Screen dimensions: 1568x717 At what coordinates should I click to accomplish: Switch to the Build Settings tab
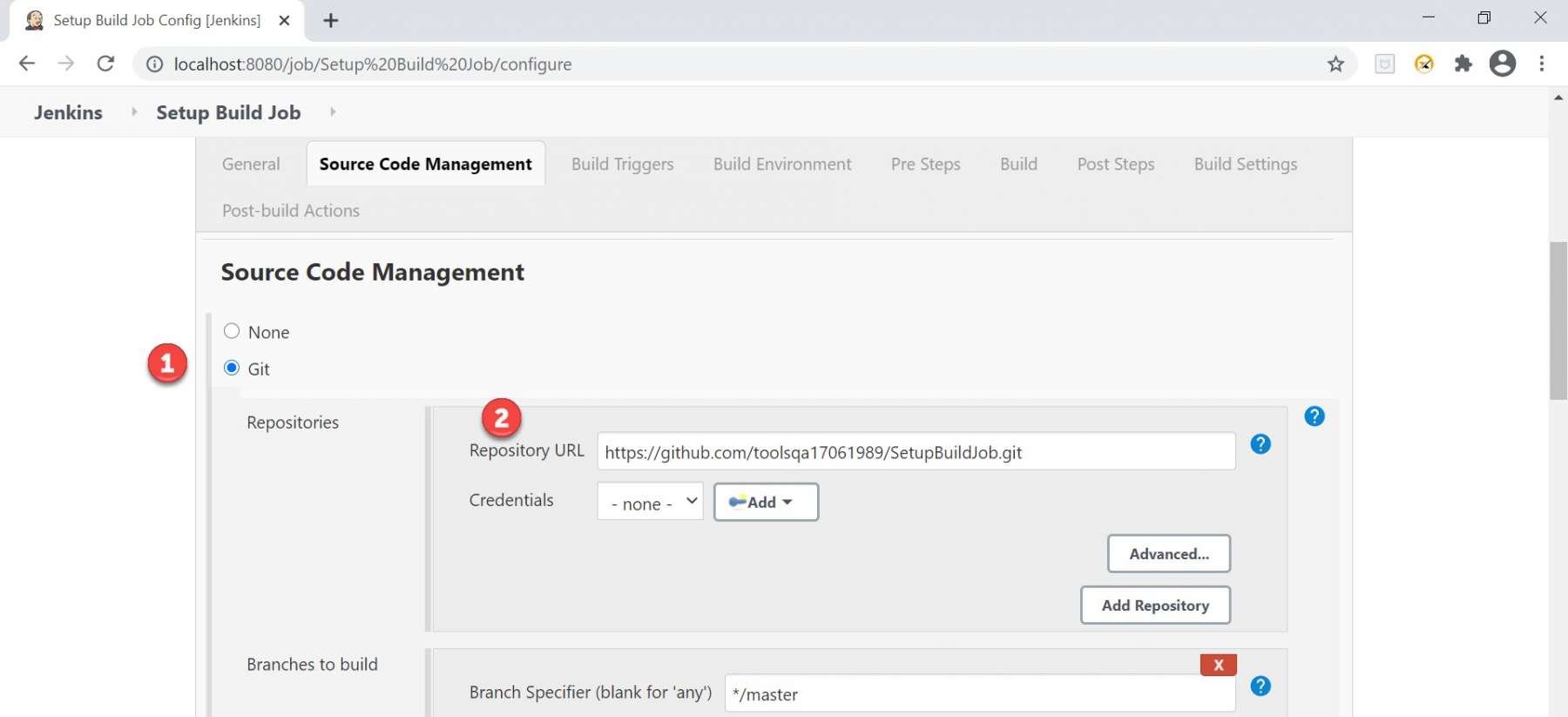pyautogui.click(x=1246, y=164)
